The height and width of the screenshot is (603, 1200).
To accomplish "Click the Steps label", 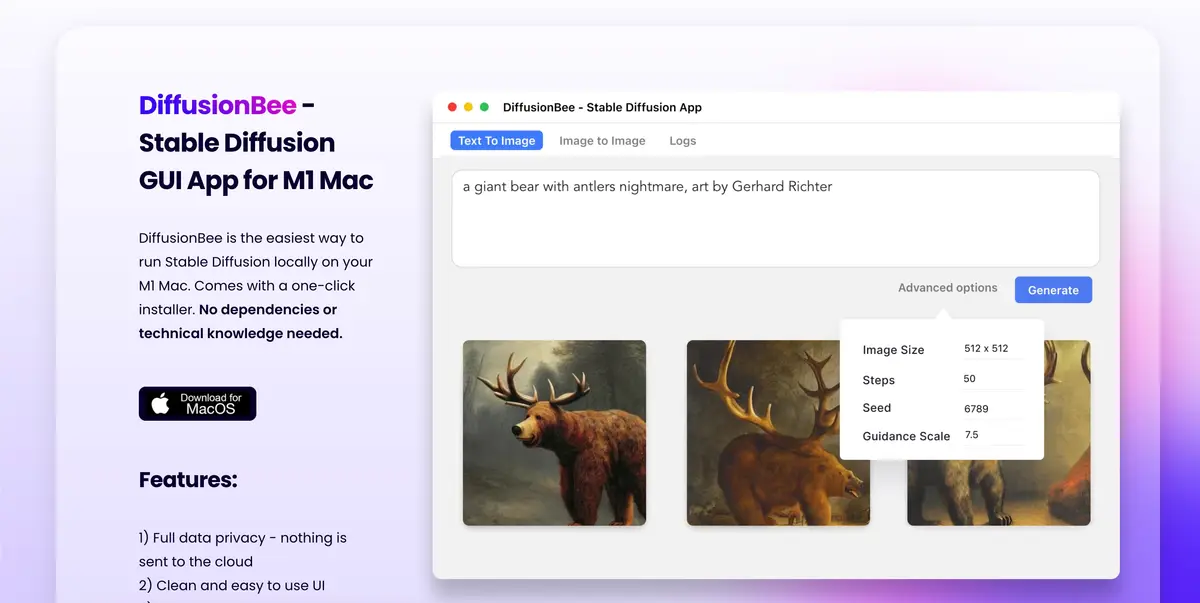I will 878,380.
